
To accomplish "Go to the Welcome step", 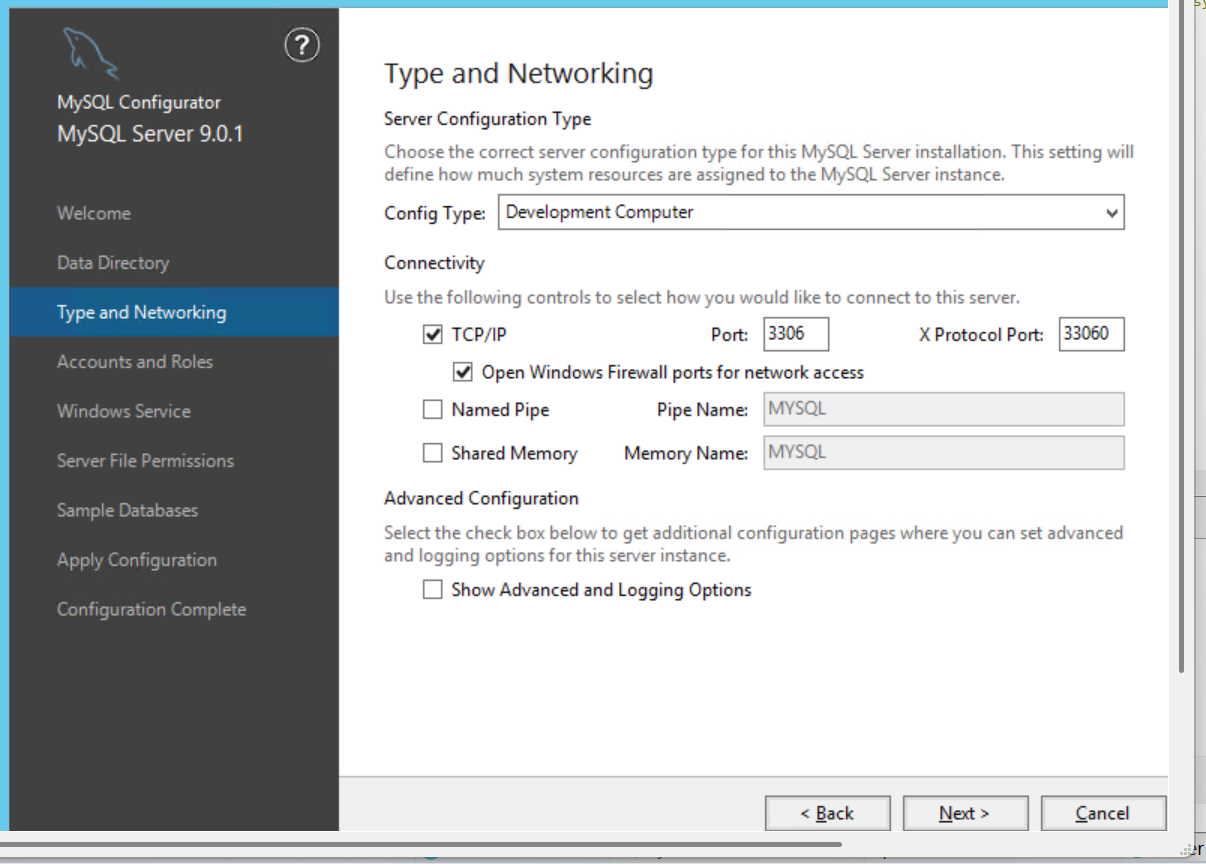I will pos(94,213).
